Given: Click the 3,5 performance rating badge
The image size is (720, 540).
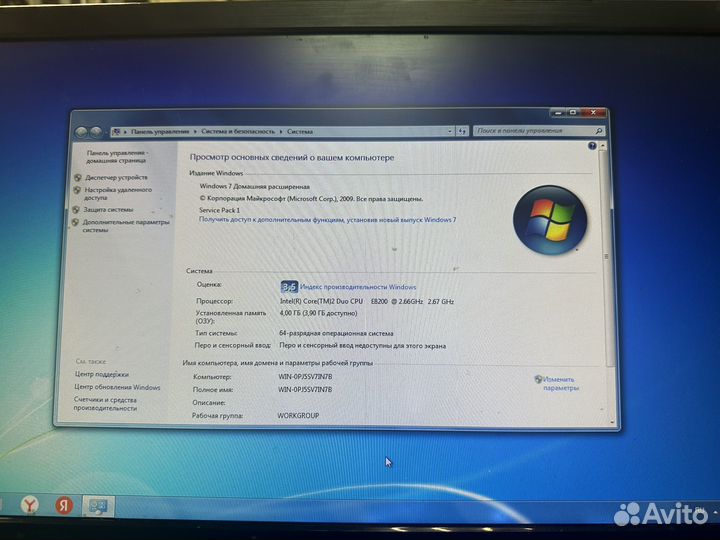Looking at the screenshot, I should pos(289,287).
